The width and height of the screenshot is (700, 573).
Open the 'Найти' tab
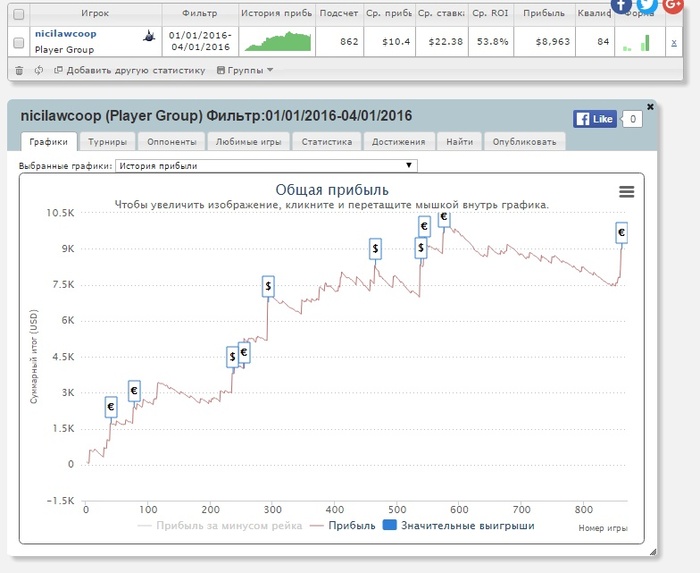click(459, 142)
